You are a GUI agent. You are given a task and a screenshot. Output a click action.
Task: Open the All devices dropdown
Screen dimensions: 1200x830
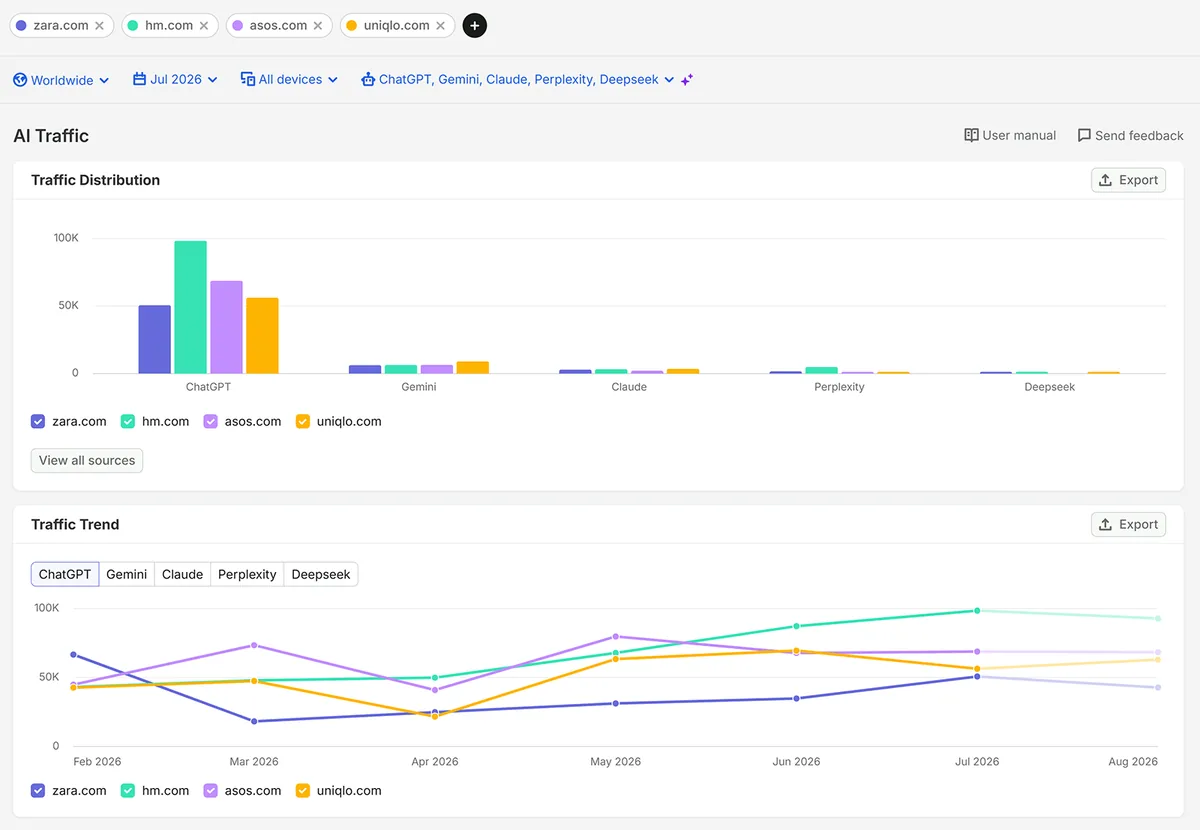tap(289, 79)
